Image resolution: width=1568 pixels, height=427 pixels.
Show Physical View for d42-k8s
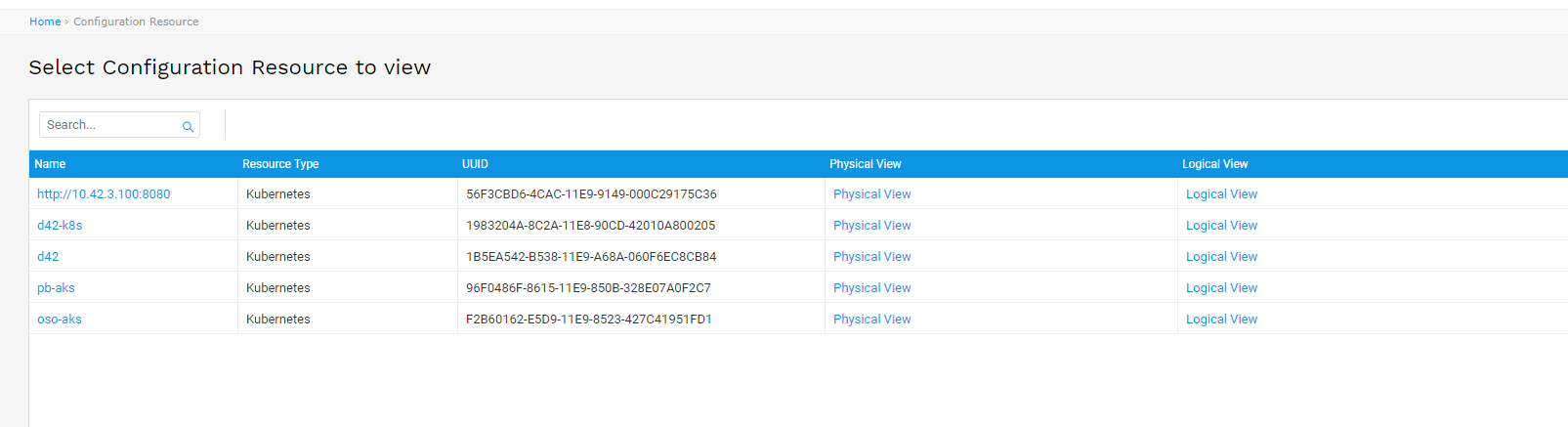pos(871,226)
